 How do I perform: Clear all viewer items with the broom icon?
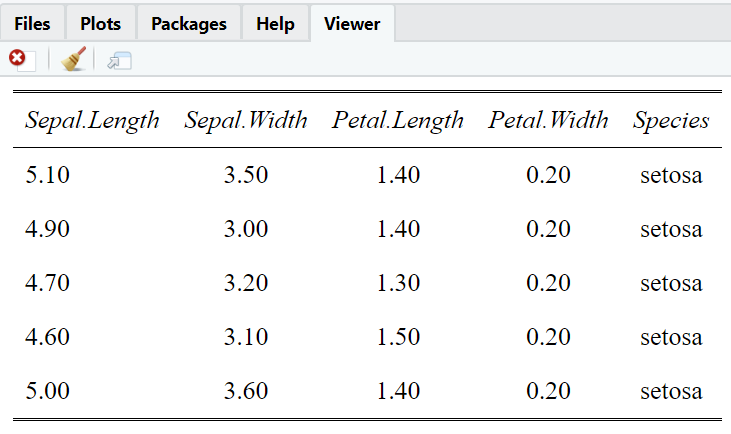pos(72,60)
